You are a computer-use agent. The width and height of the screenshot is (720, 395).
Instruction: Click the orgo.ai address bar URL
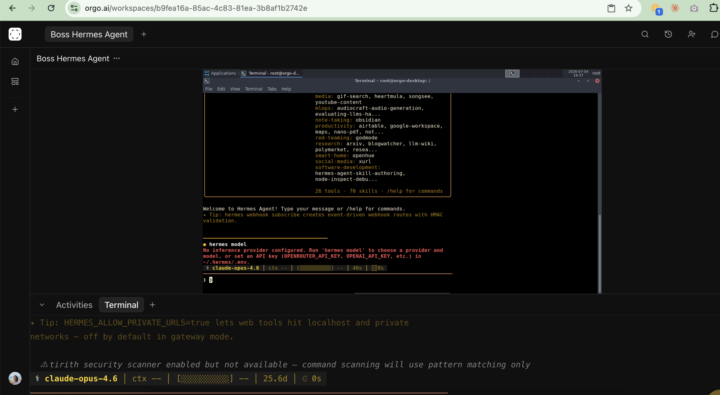coord(196,8)
